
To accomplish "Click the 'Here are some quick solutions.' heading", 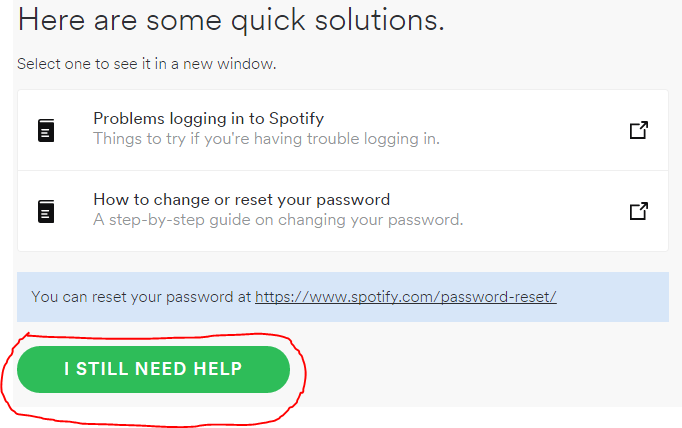I will 231,20.
